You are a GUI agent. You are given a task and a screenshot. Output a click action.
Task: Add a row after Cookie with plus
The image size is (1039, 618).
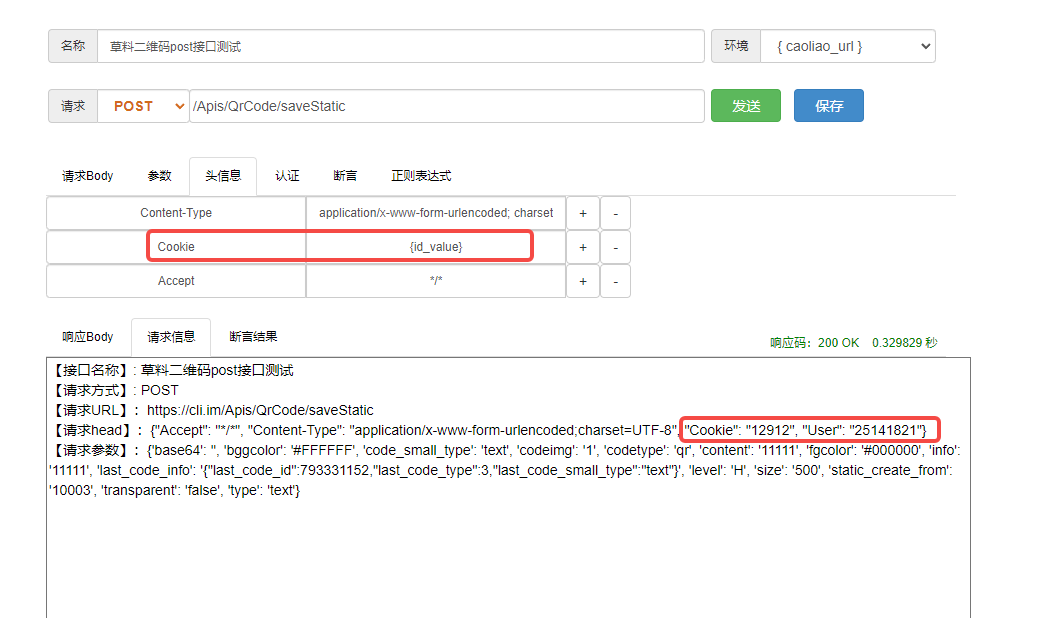[583, 247]
